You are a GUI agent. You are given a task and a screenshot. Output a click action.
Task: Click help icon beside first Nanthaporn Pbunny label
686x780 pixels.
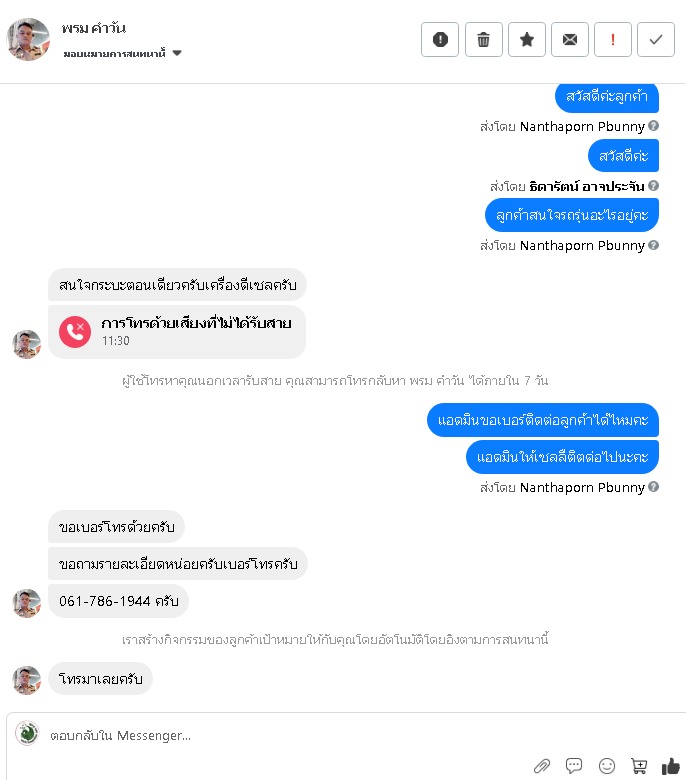pos(654,126)
